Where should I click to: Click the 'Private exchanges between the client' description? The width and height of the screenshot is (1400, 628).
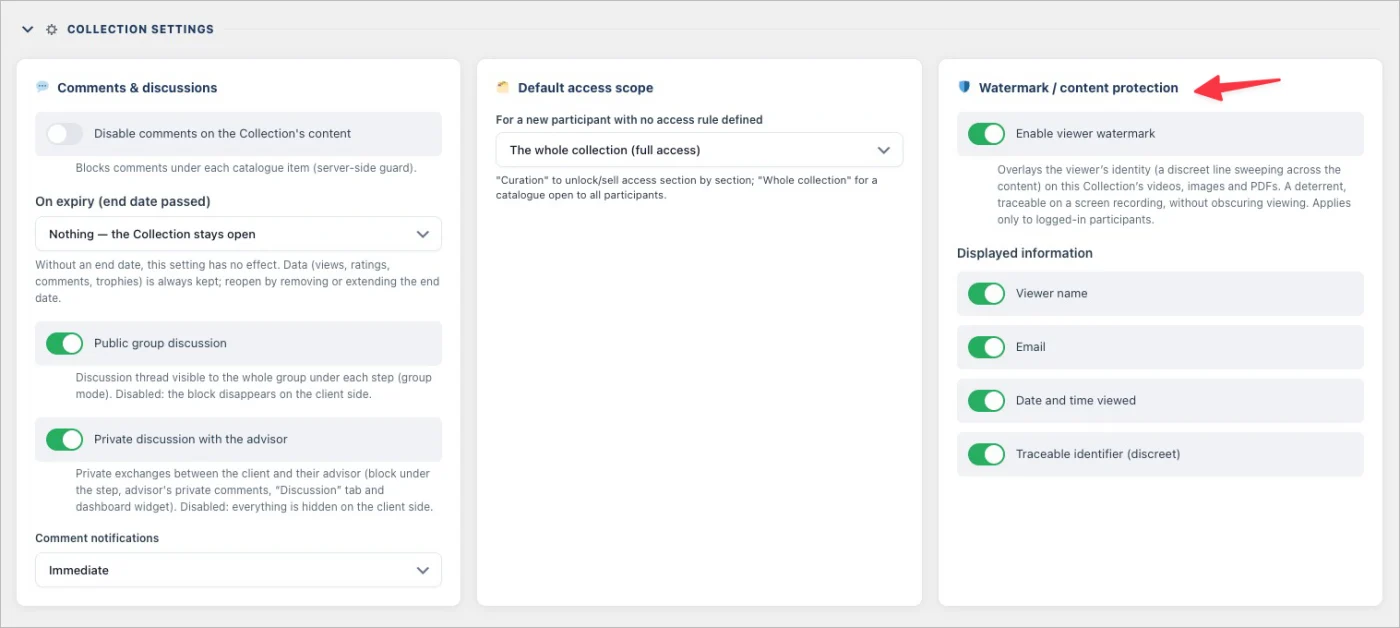click(x=254, y=490)
